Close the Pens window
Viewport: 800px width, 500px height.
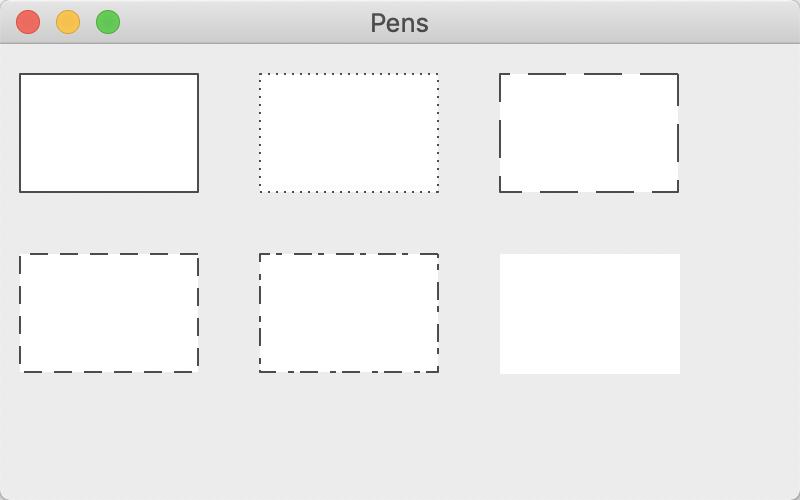point(28,22)
